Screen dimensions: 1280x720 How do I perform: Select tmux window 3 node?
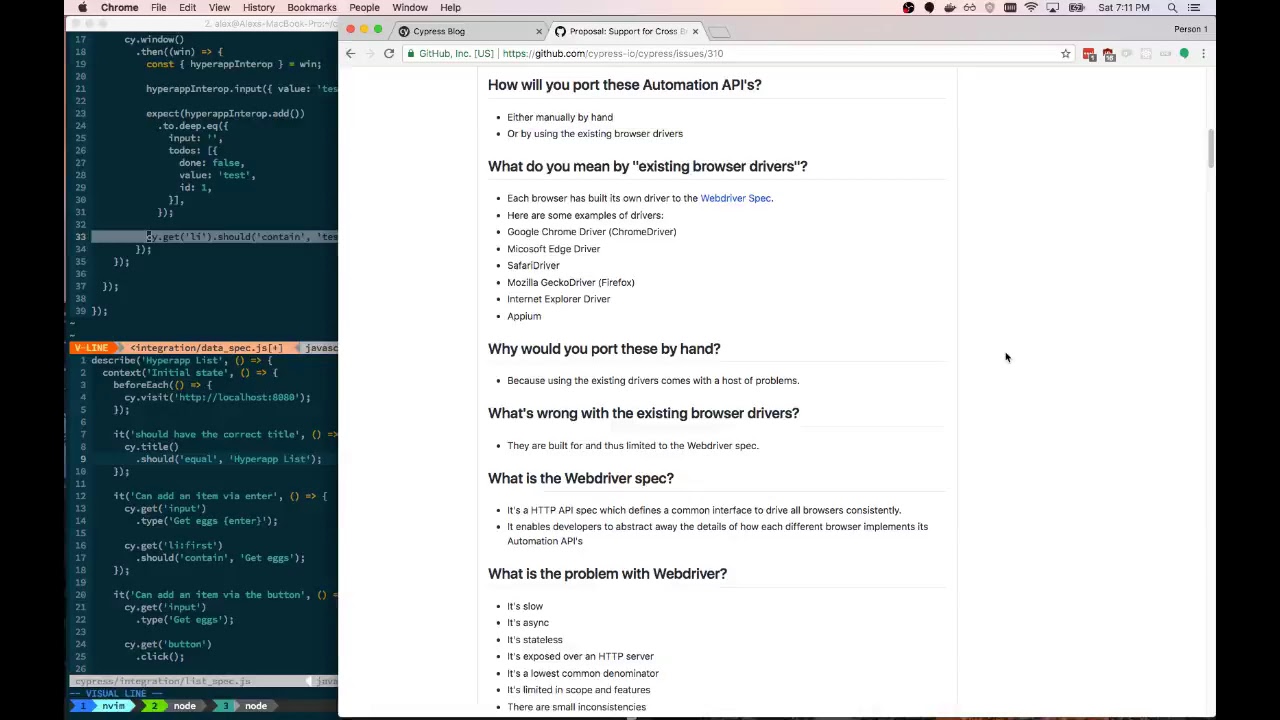pyautogui.click(x=245, y=706)
